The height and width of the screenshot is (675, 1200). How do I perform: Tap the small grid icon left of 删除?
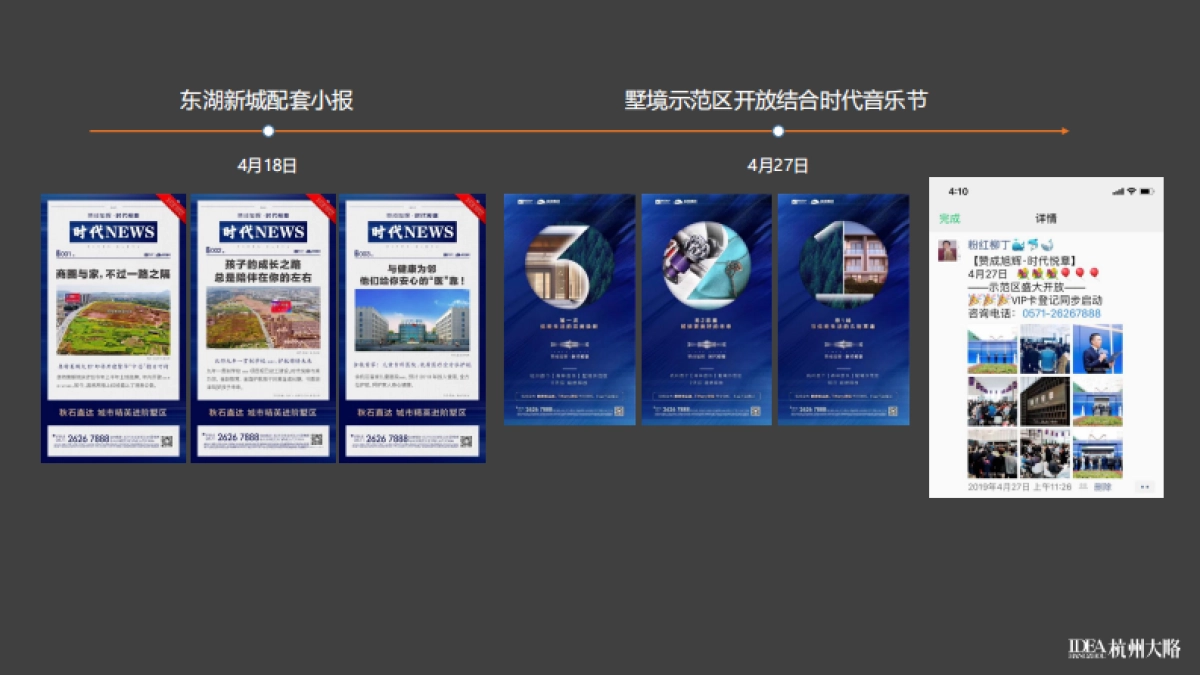click(x=1084, y=486)
